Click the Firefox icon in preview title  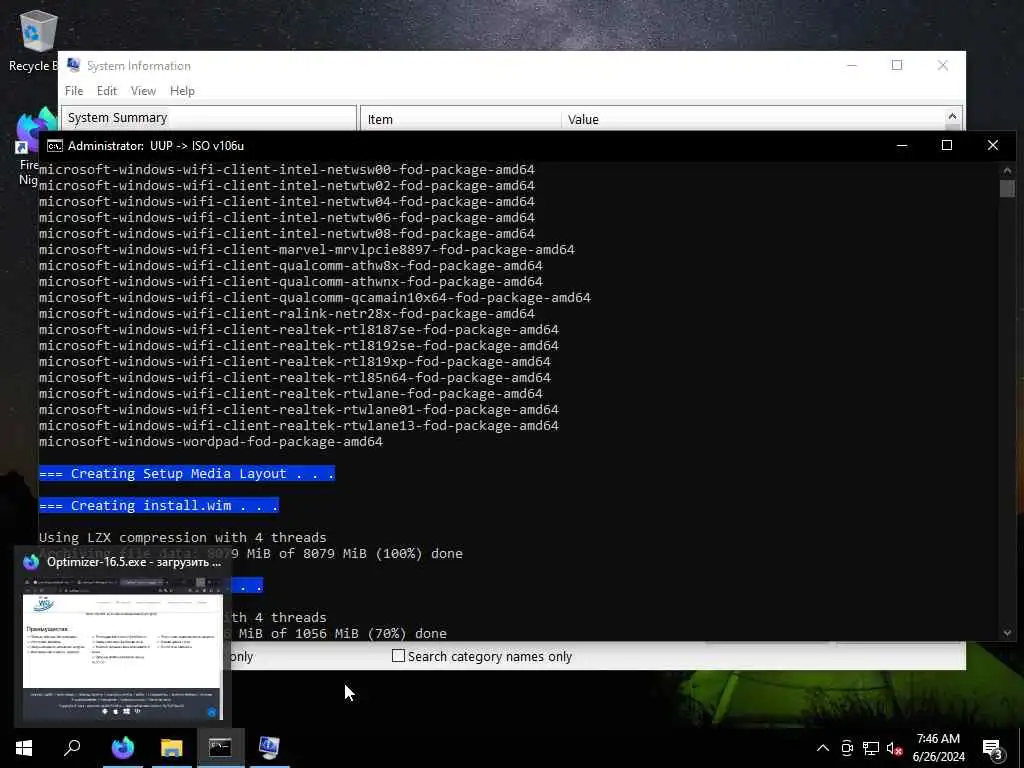tap(31, 562)
